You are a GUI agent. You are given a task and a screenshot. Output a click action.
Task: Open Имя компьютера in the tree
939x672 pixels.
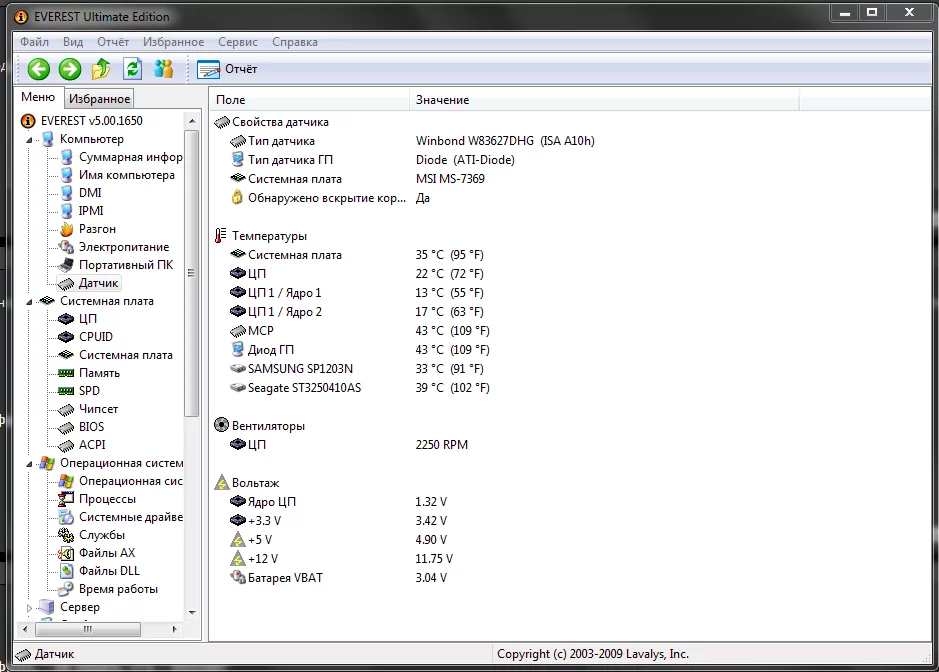click(127, 175)
